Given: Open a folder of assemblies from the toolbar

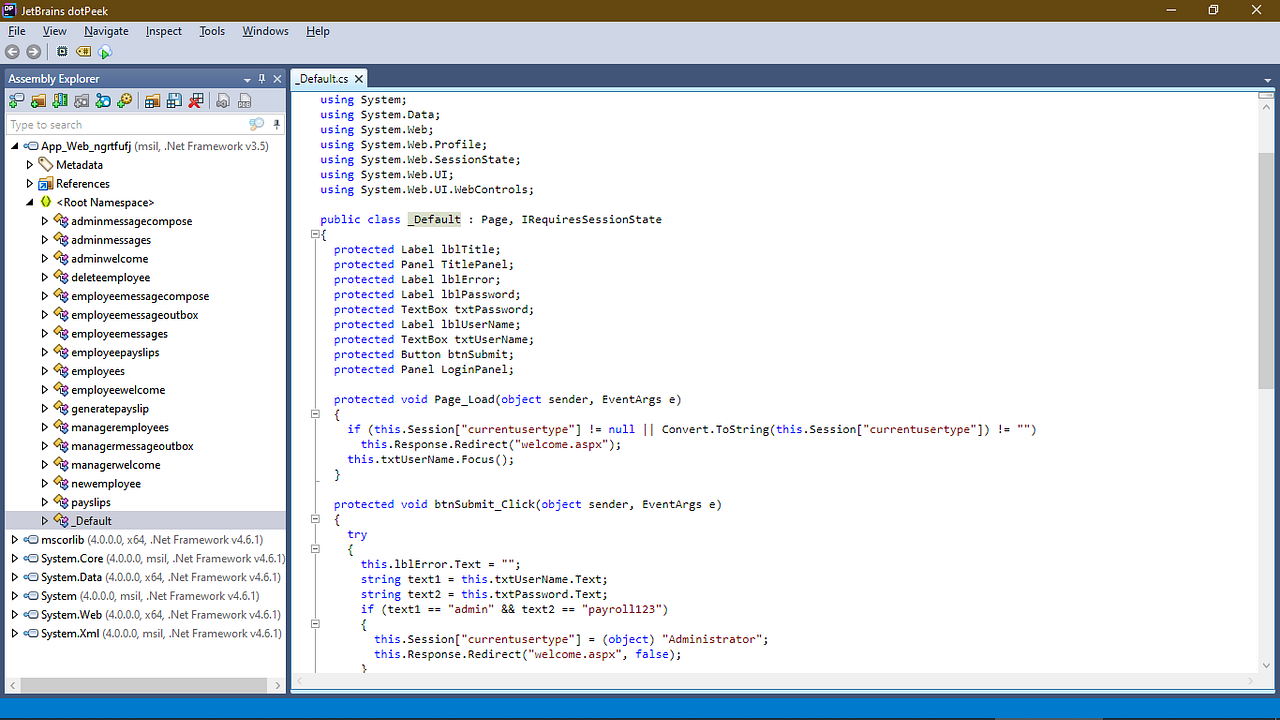Looking at the screenshot, I should tap(38, 100).
